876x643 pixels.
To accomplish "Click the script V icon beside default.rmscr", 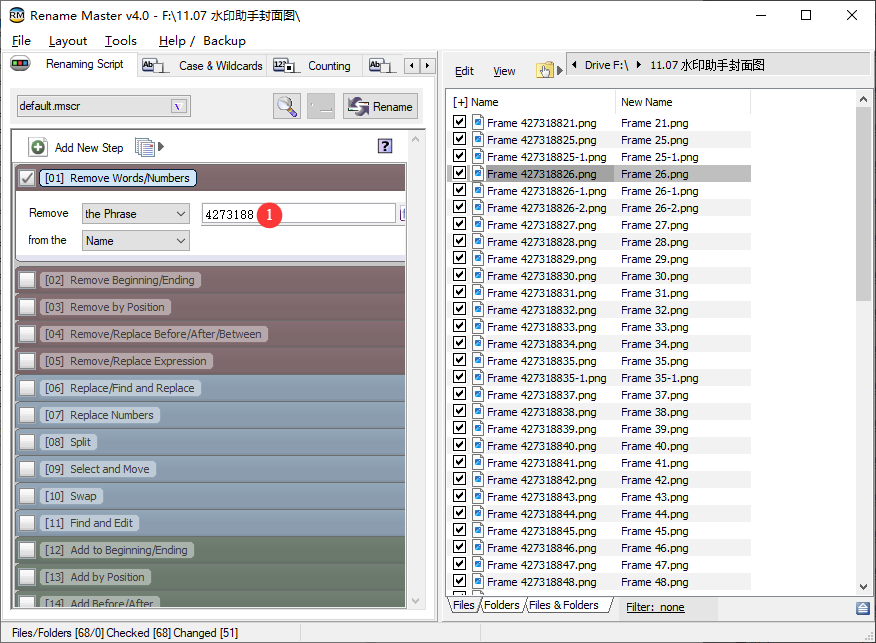I will [179, 106].
